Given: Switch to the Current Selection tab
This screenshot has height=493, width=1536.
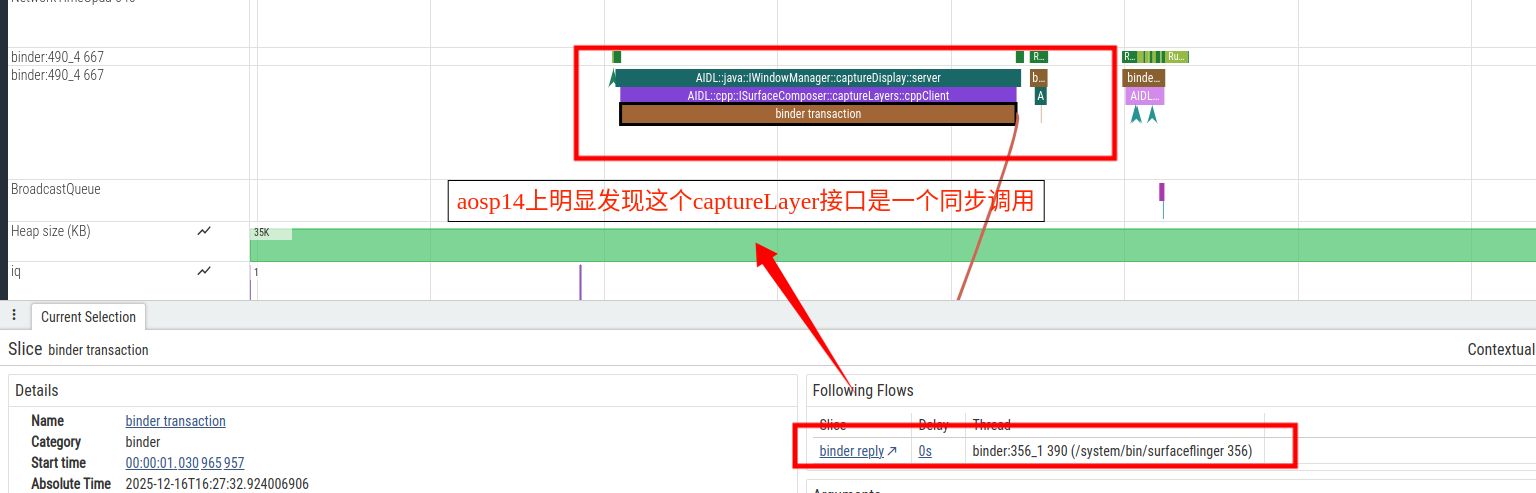Looking at the screenshot, I should click(x=88, y=317).
